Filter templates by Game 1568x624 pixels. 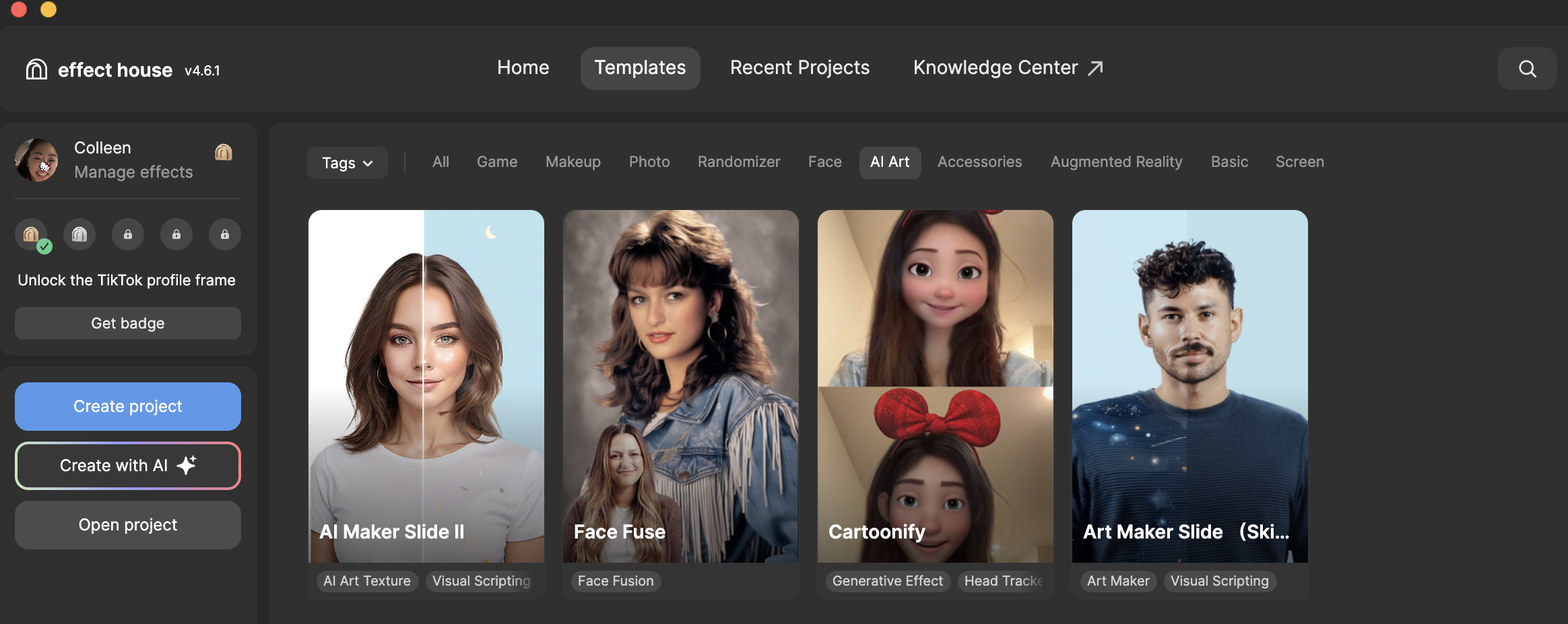[497, 162]
